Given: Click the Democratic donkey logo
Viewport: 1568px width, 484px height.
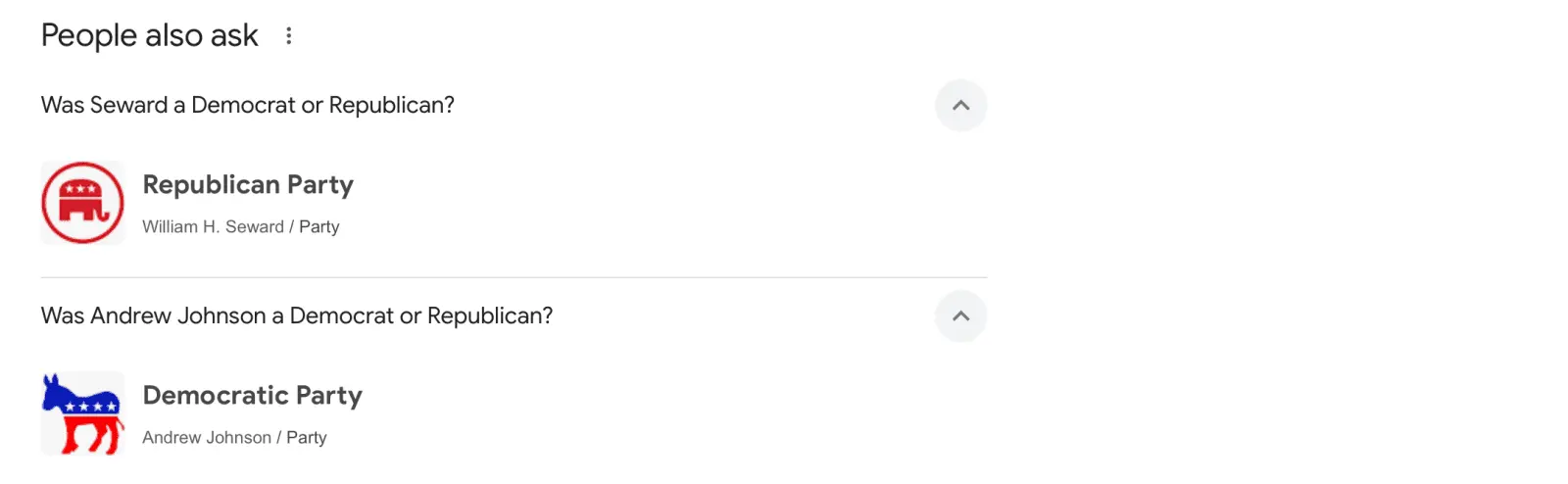Looking at the screenshot, I should click(83, 413).
